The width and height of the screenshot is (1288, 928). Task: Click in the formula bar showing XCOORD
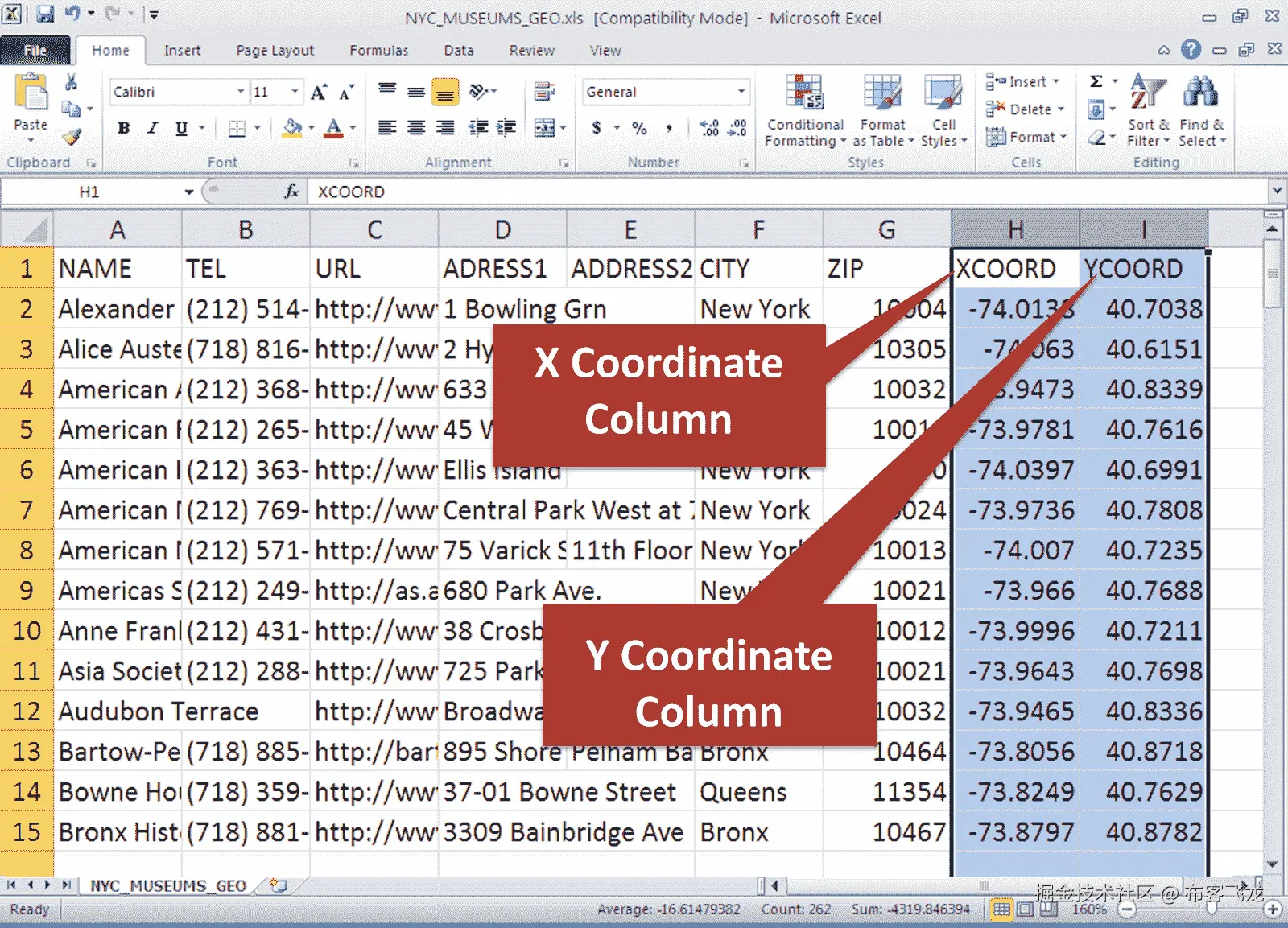click(x=789, y=192)
